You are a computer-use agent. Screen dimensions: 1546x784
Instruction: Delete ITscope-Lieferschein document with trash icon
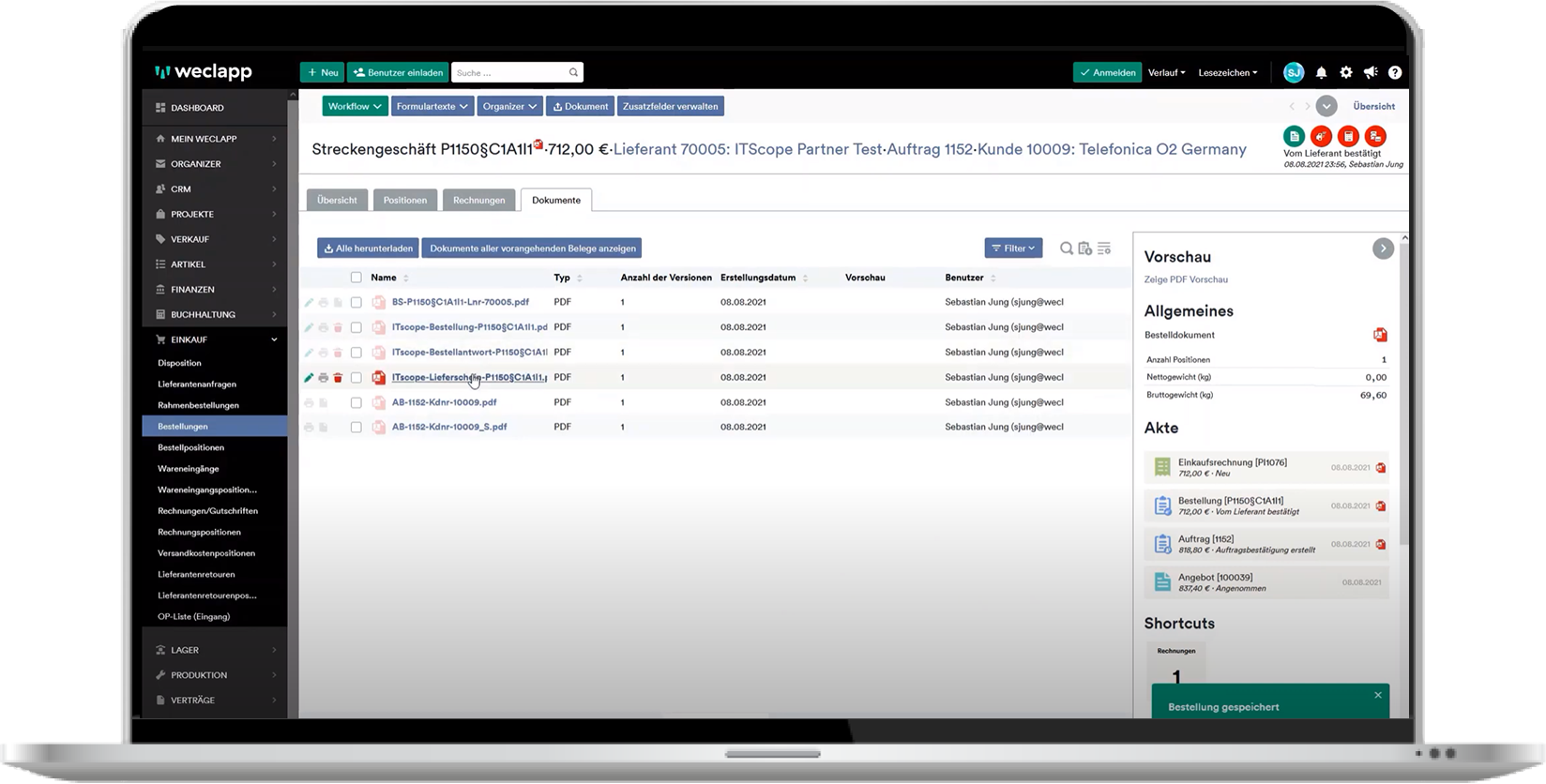tap(338, 378)
